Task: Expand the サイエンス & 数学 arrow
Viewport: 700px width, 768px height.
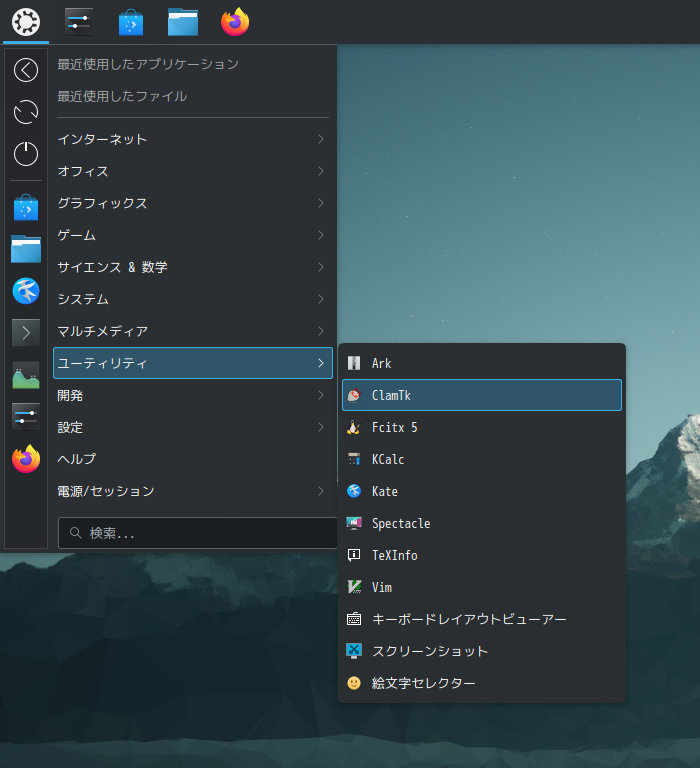Action: (321, 267)
